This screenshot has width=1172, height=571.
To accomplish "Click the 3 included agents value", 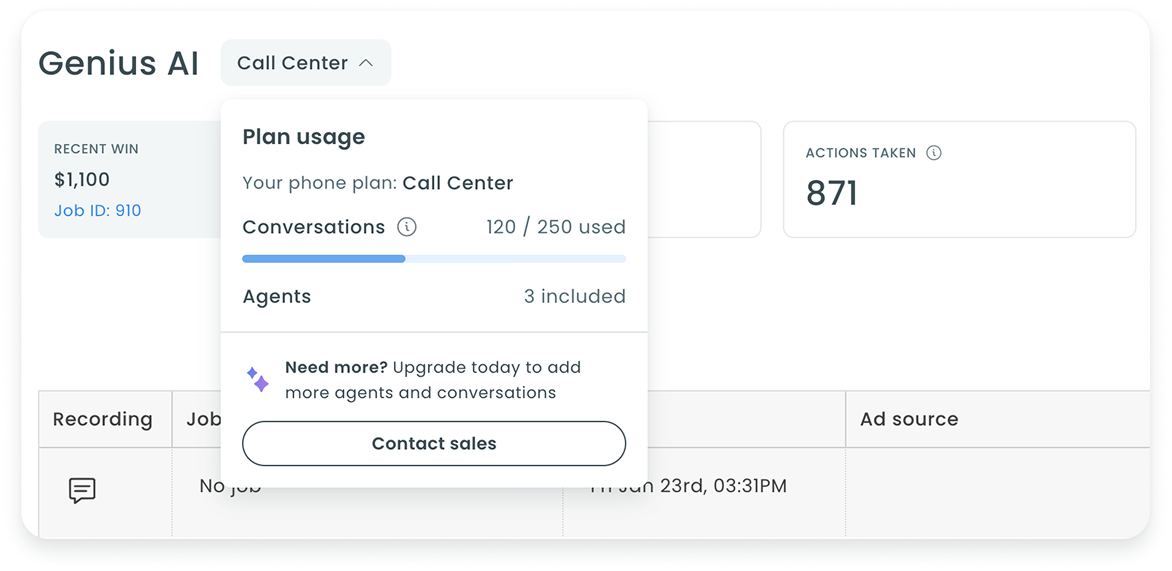I will 574,296.
